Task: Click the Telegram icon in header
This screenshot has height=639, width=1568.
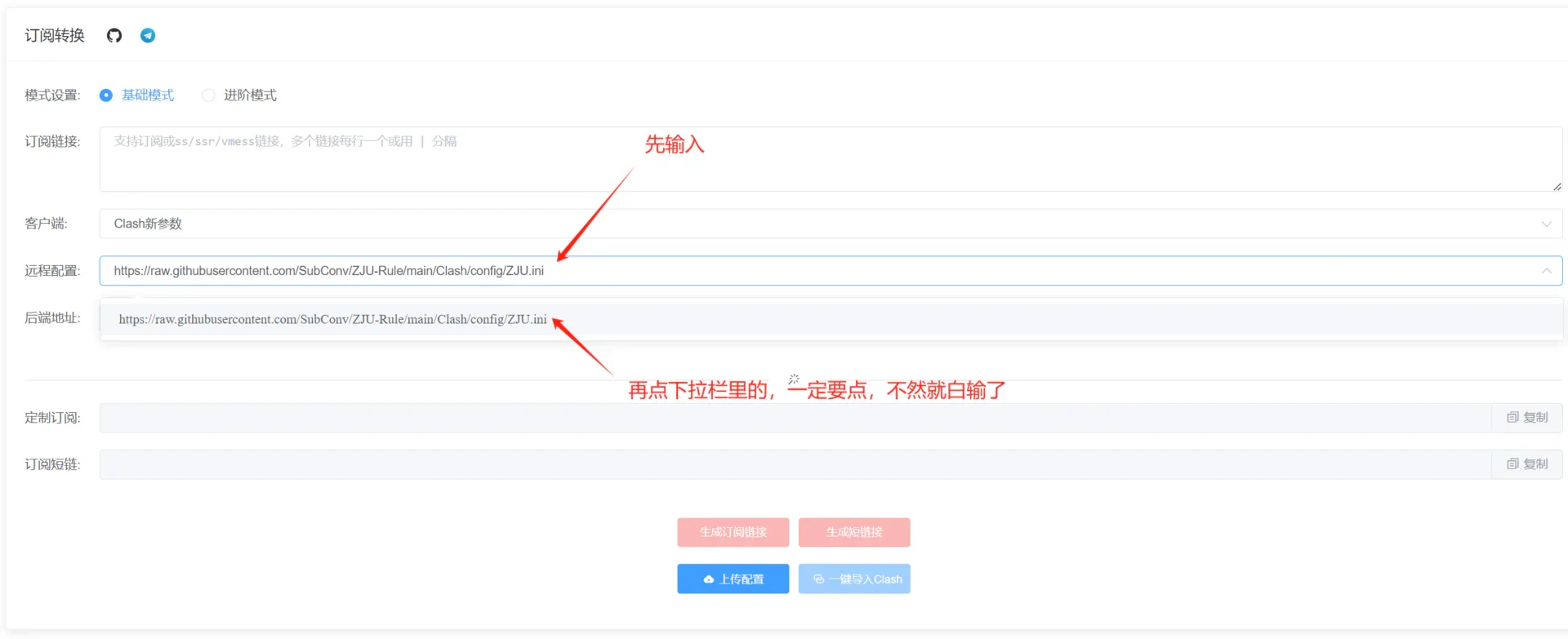Action: click(x=148, y=35)
